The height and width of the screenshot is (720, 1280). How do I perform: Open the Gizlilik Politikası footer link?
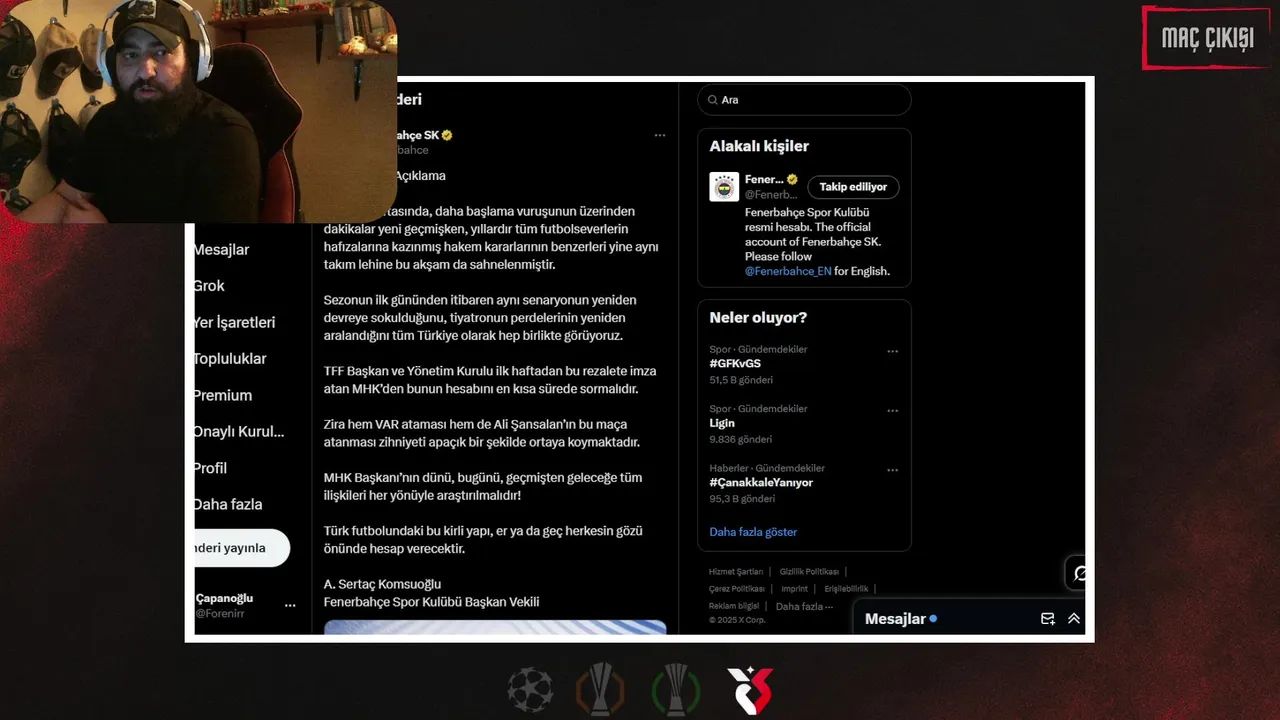pos(809,572)
